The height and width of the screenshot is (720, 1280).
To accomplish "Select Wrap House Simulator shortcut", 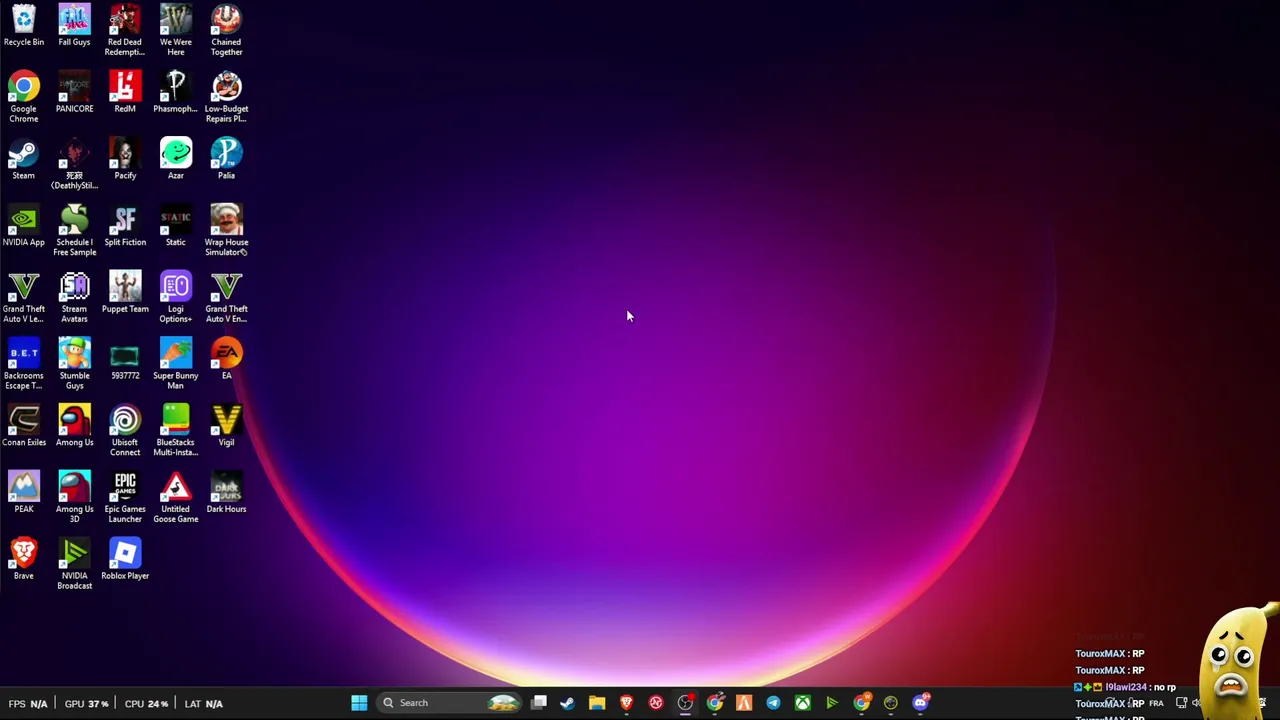I will 226,231.
